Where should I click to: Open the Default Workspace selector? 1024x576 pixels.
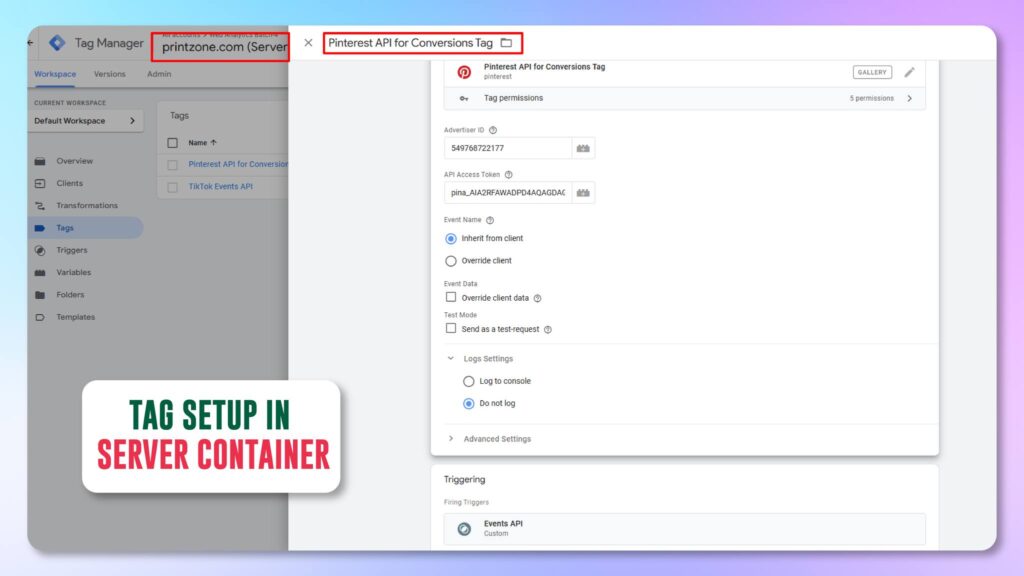tap(85, 121)
